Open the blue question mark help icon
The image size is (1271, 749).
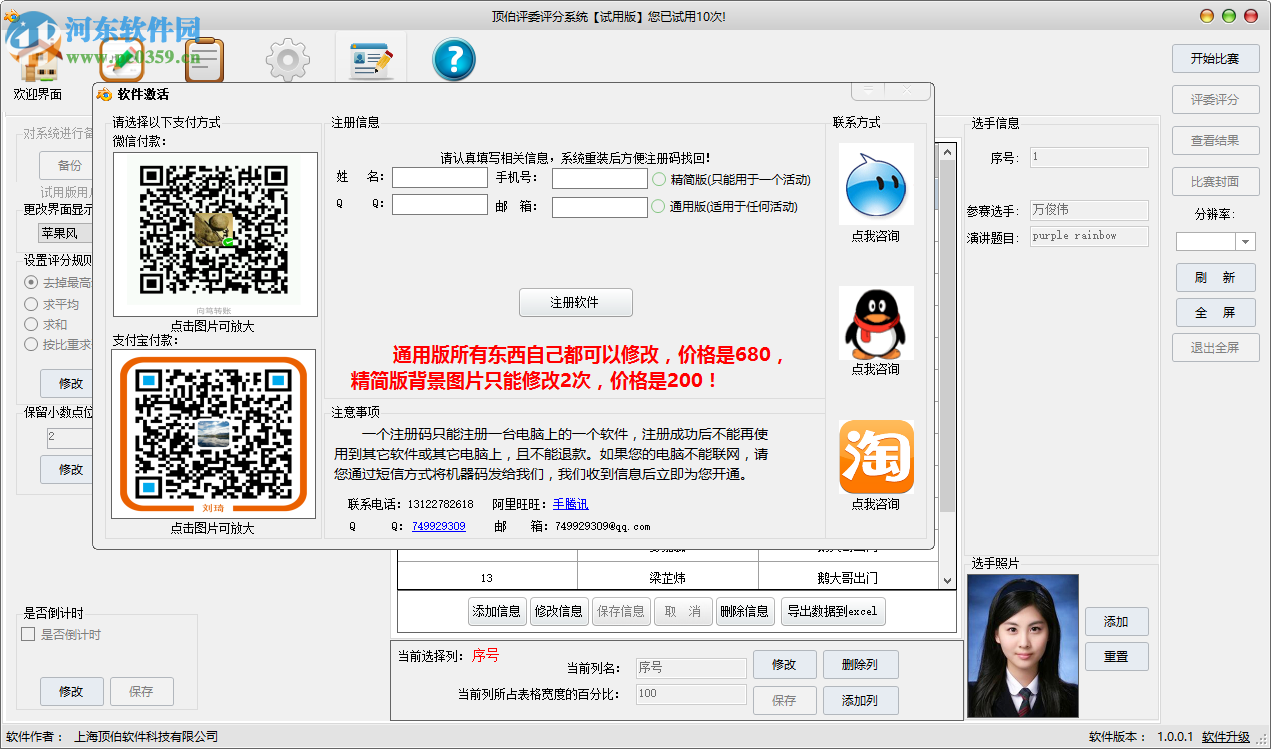point(453,58)
